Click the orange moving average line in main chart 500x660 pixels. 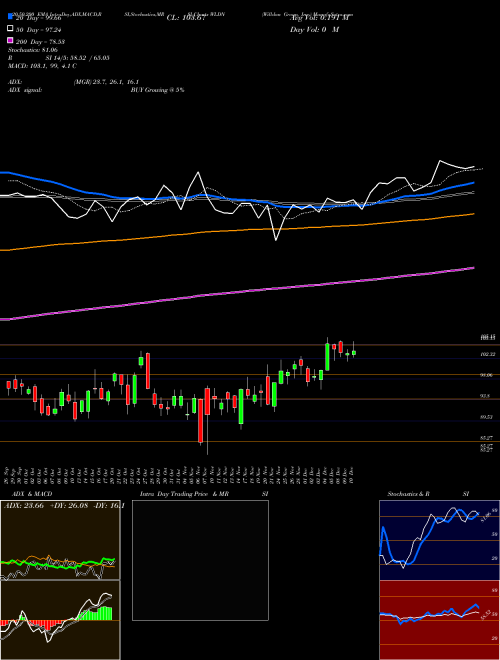click(x=236, y=230)
